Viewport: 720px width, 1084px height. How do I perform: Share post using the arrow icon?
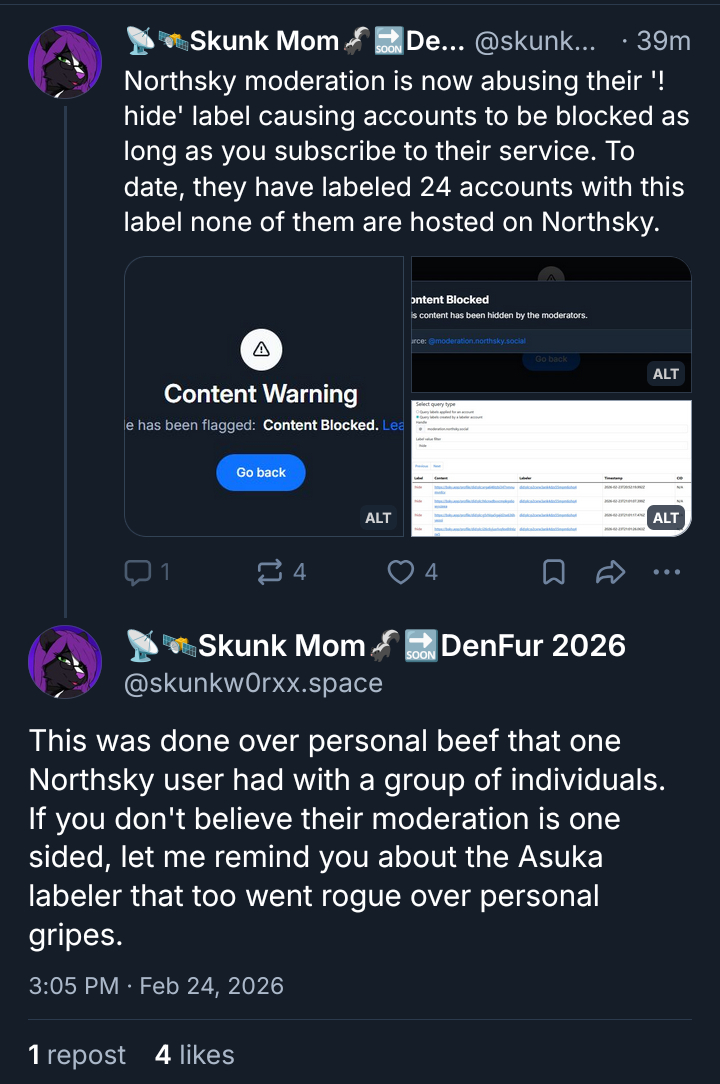610,572
